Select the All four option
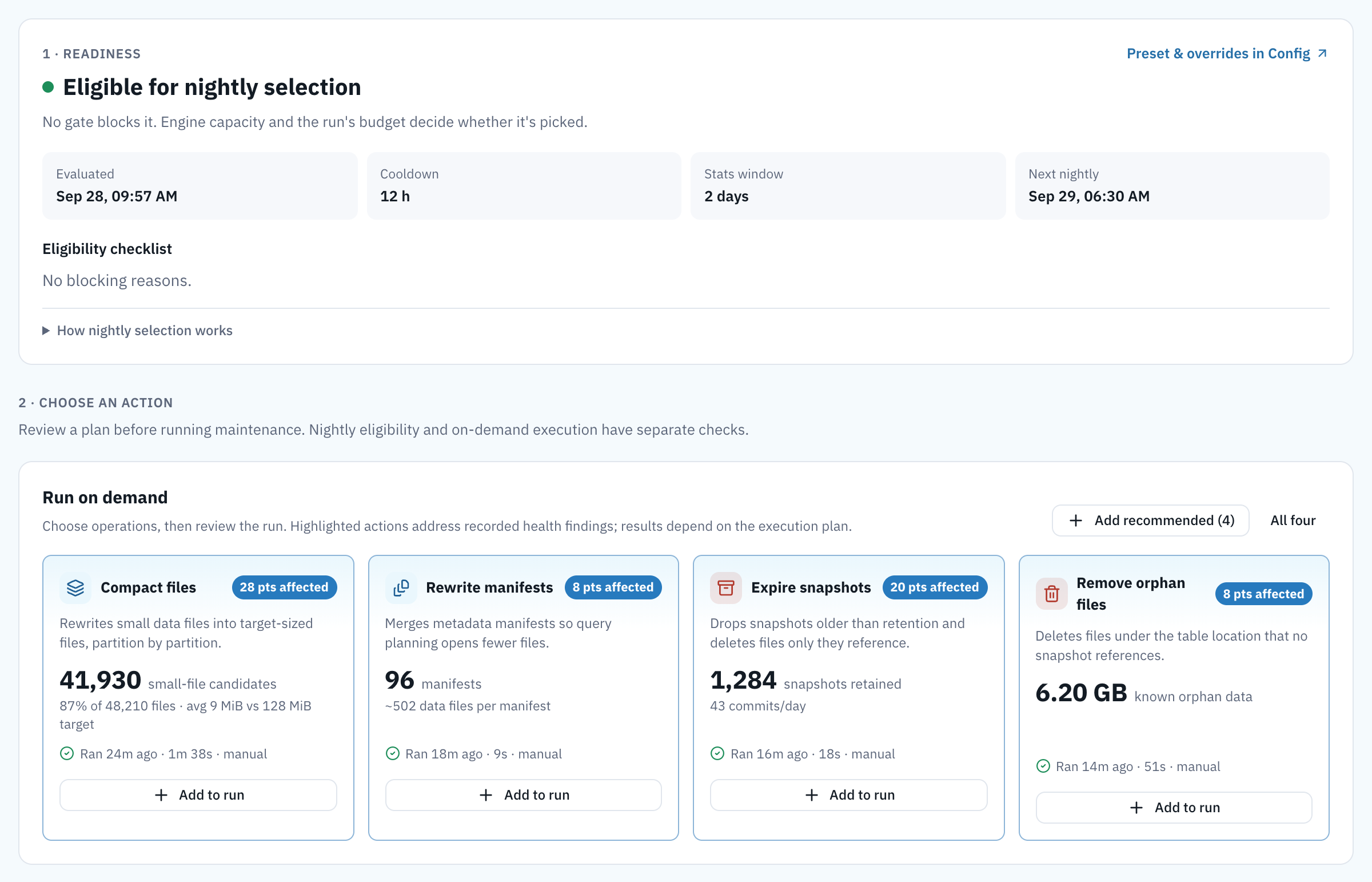The width and height of the screenshot is (1372, 882). (x=1293, y=521)
